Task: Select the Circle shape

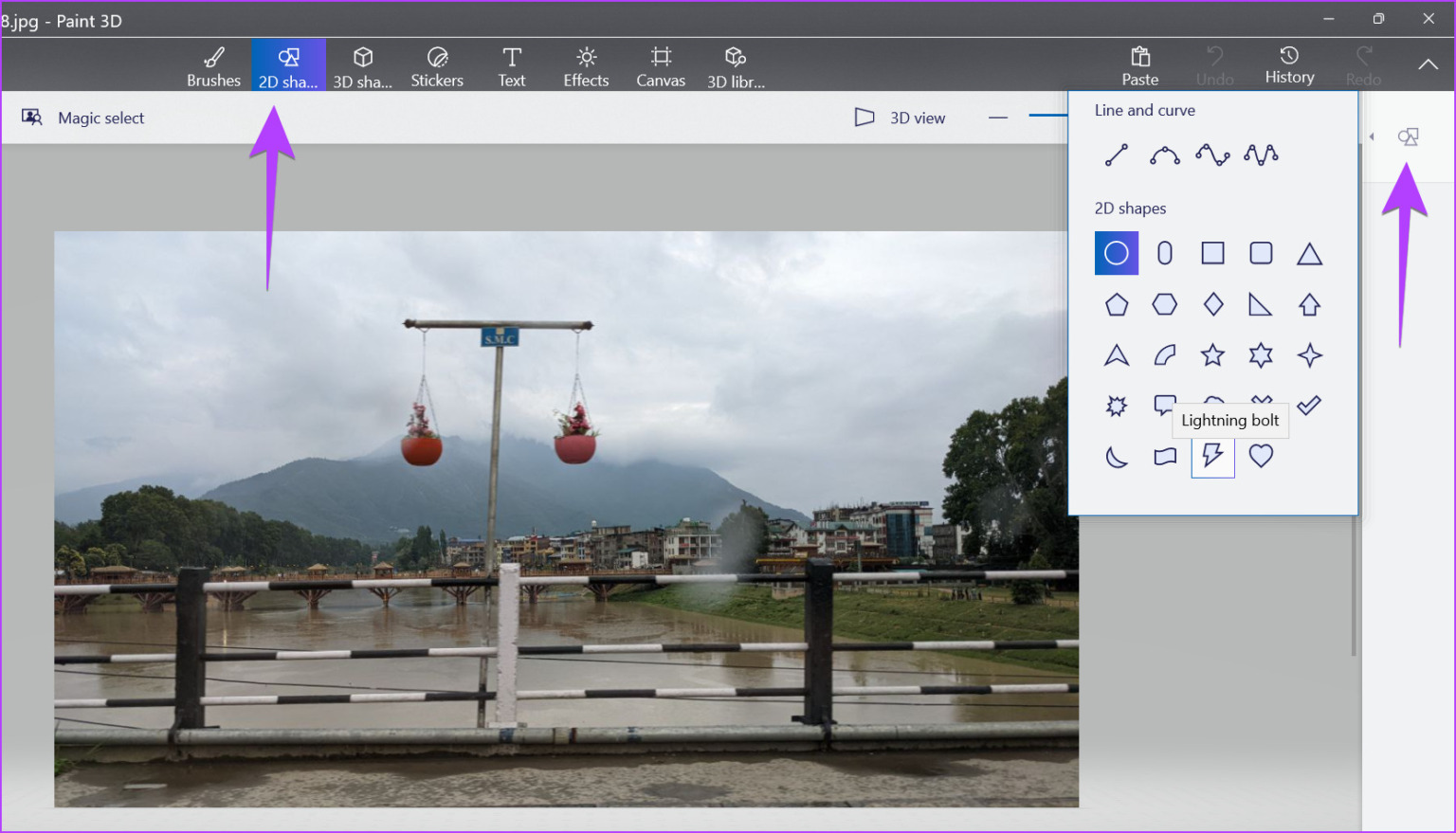Action: [1116, 253]
